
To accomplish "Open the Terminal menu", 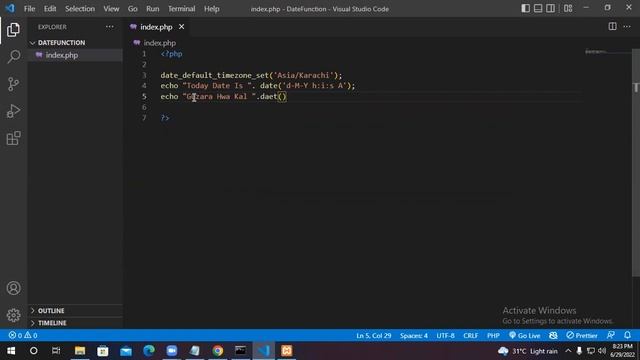I will (x=182, y=9).
